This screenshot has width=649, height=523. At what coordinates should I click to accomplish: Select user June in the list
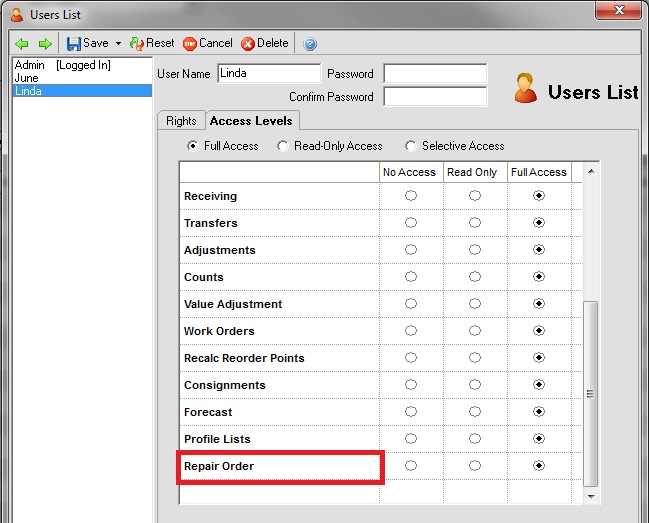26,78
